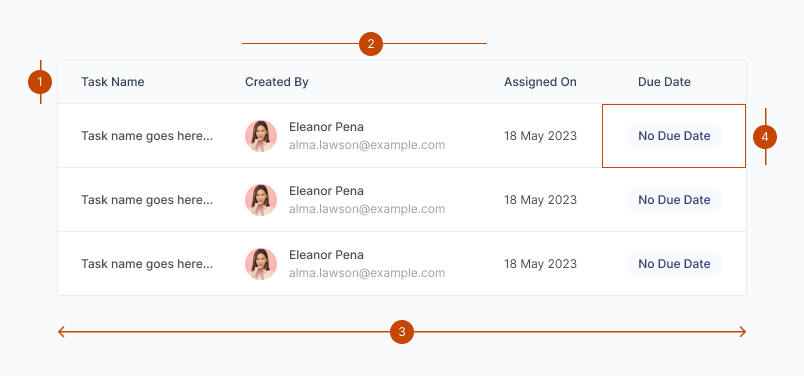This screenshot has width=804, height=376.
Task: Open the third row's task name
Action: click(147, 264)
